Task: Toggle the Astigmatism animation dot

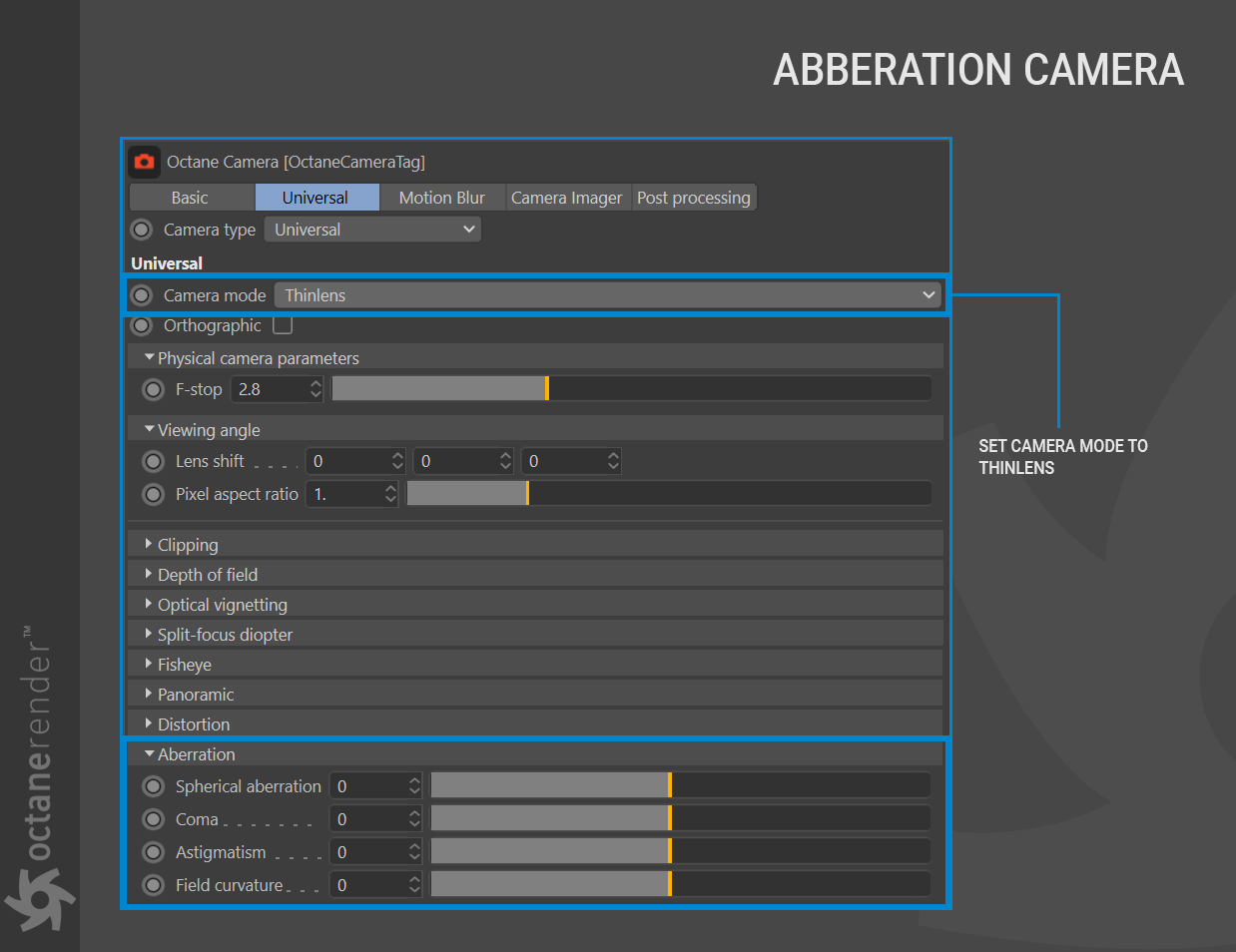Action: coord(153,852)
